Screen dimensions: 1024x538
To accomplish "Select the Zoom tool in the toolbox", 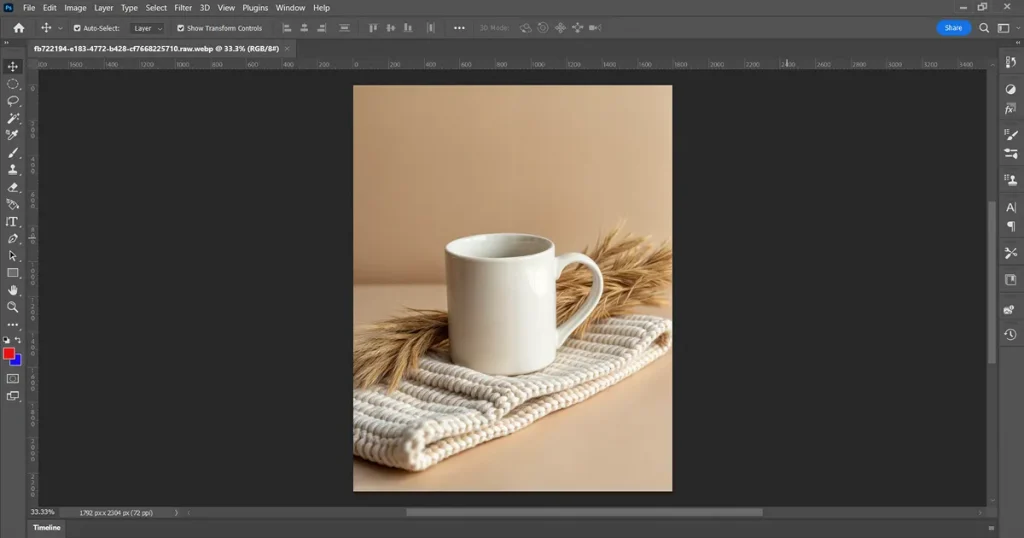I will click(12, 307).
